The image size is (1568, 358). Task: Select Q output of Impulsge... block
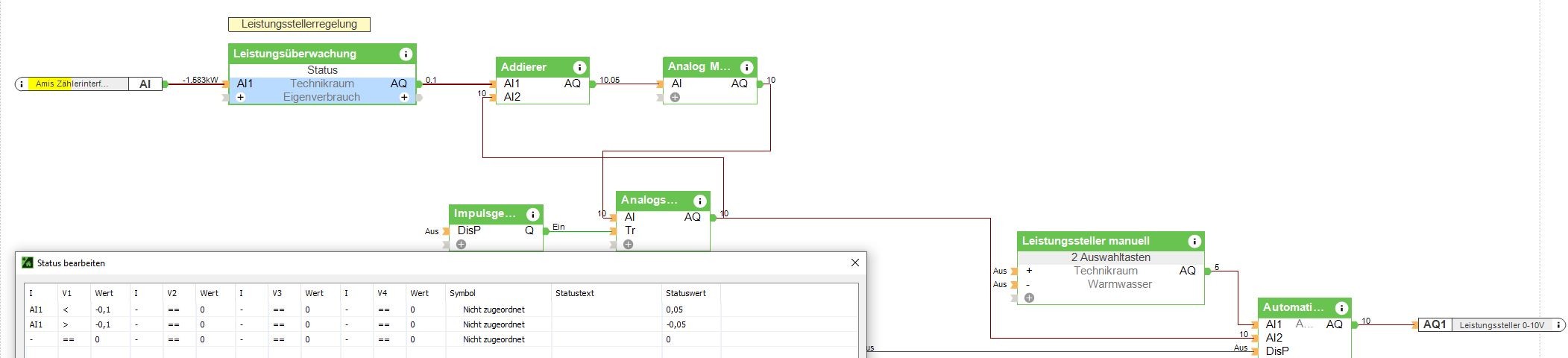529,230
